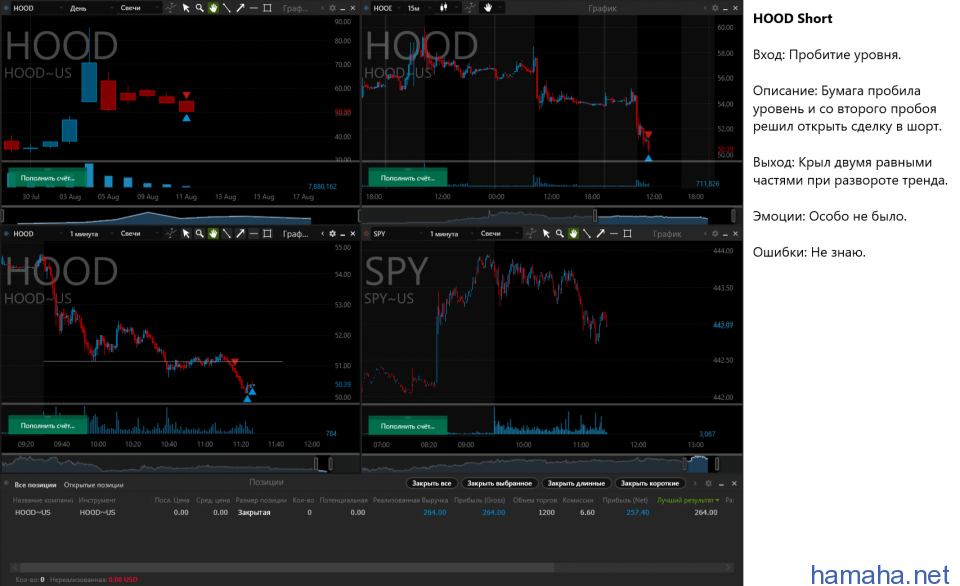The image size is (960, 586).
Task: Click the HOOD 15m chart range navigator handle
Action: point(594,216)
